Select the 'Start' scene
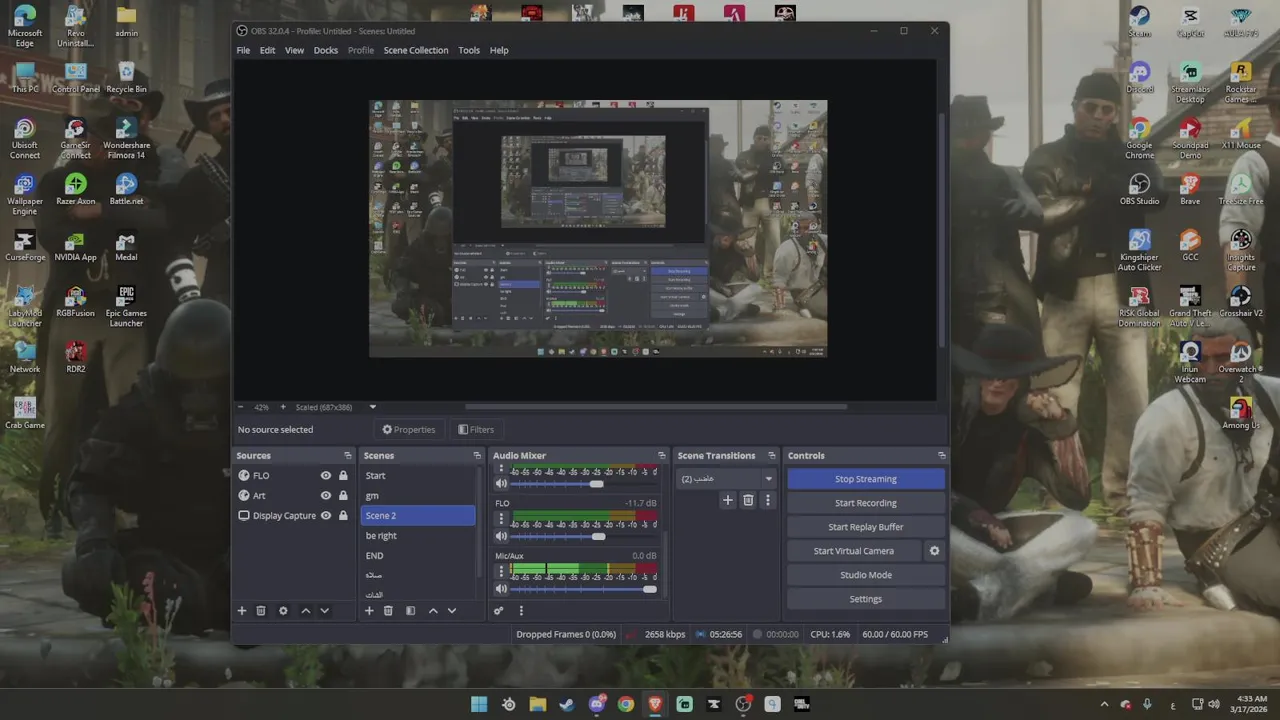Screen dimensions: 1280x720 (418, 476)
